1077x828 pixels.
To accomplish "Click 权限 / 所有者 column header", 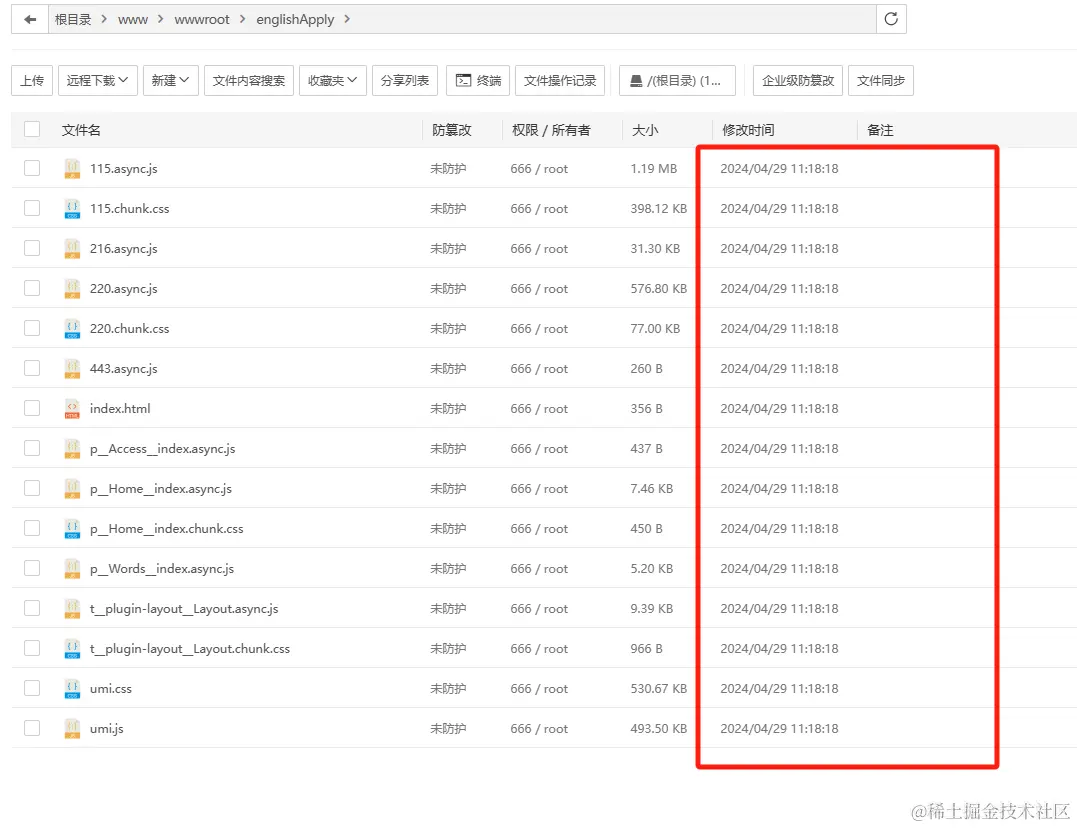I will (x=551, y=130).
